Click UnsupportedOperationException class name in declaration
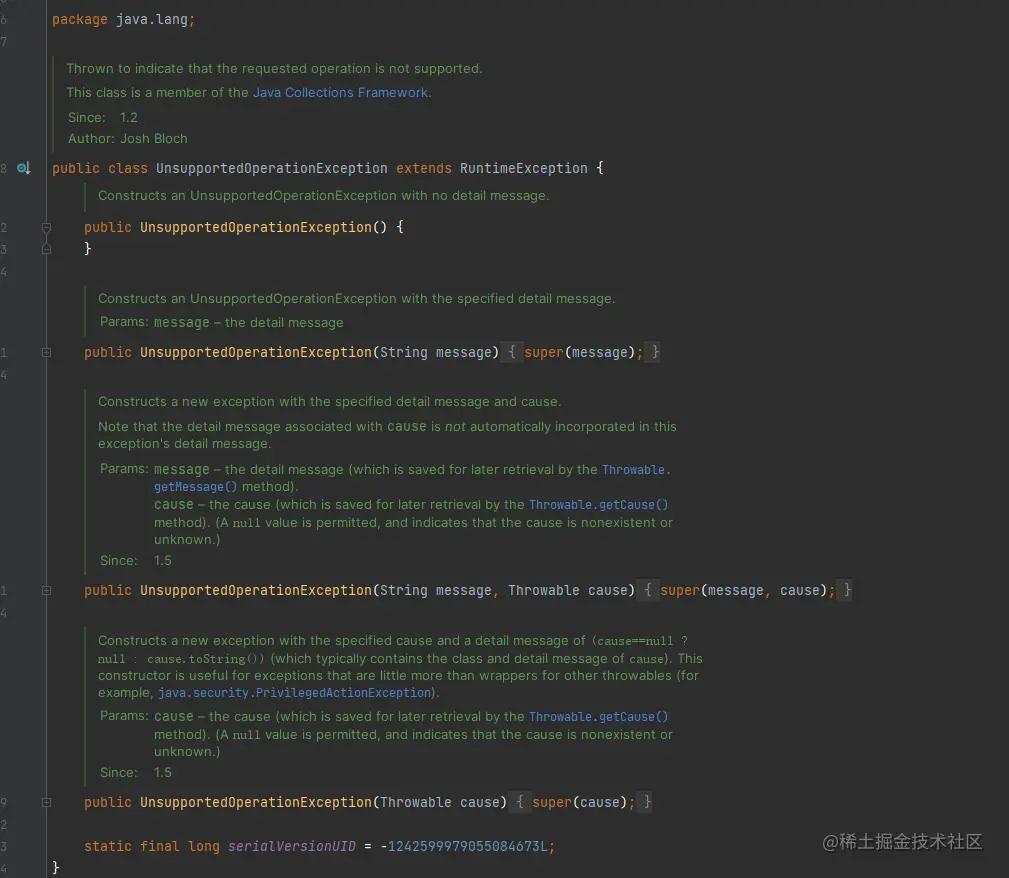The width and height of the screenshot is (1009, 878). click(272, 168)
